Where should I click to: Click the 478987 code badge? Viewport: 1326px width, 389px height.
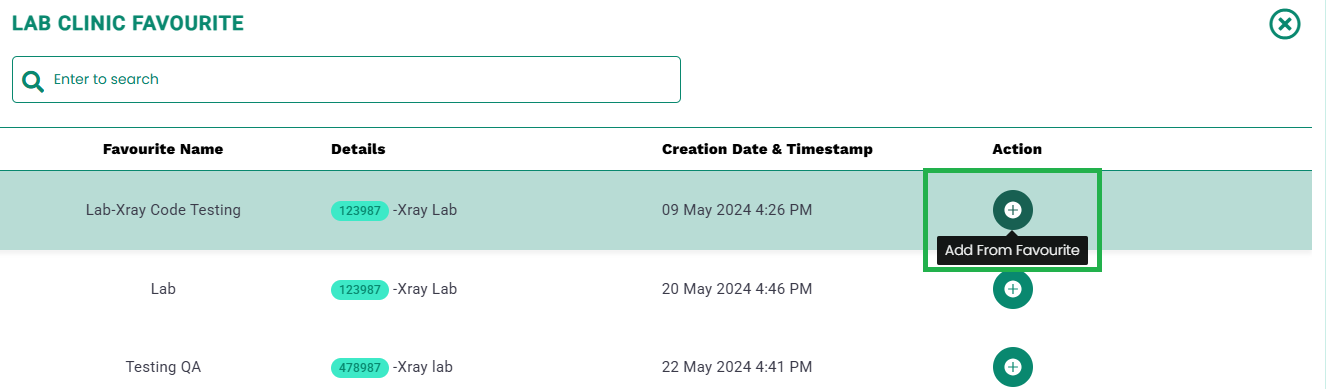(360, 367)
